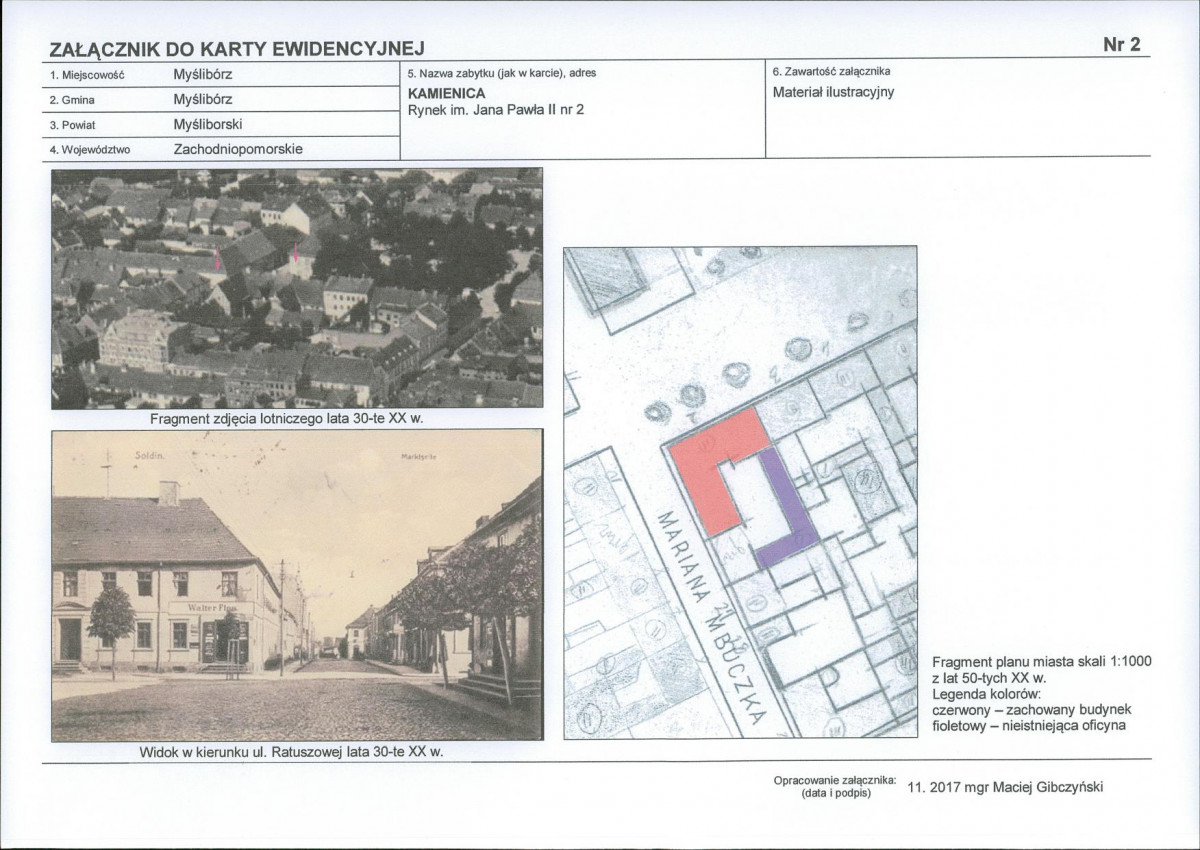Click the address Rynek im. Jana Pawła II nr 2

(496, 110)
